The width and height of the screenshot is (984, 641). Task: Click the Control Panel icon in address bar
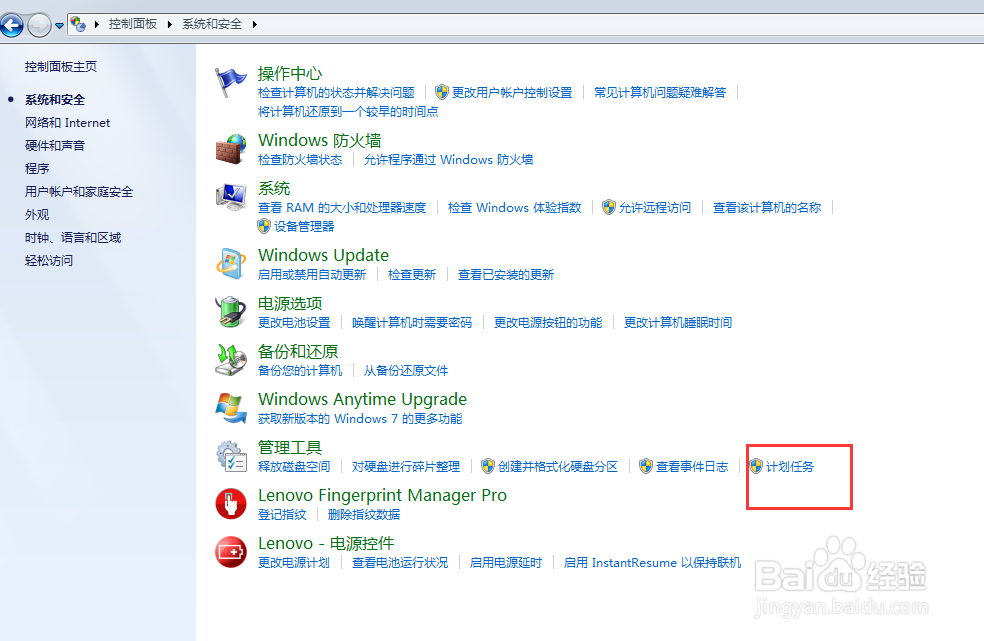point(78,24)
